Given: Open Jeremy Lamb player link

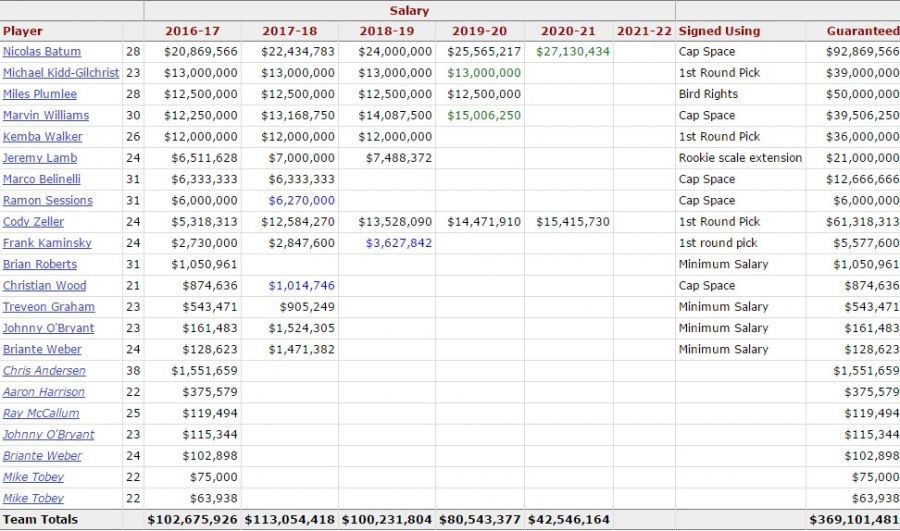Looking at the screenshot, I should [x=40, y=158].
